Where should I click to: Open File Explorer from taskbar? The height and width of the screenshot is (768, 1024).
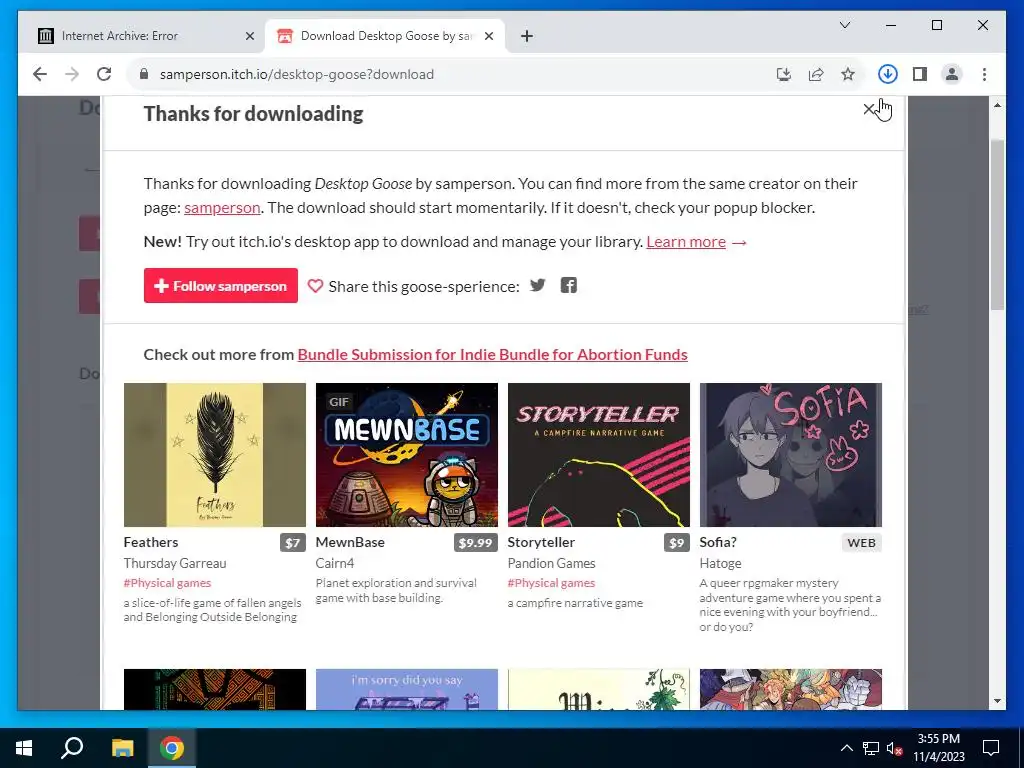pos(122,748)
